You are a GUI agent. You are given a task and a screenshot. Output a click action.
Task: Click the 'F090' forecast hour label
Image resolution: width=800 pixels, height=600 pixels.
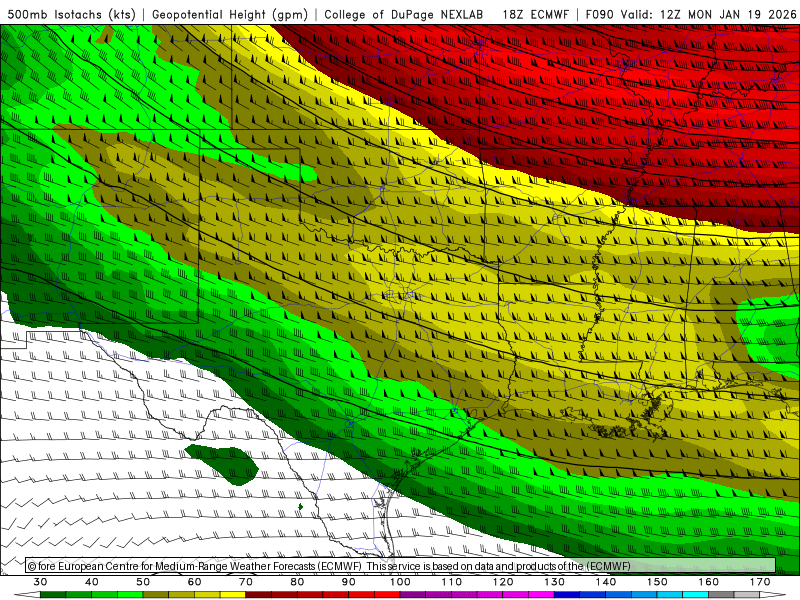[599, 14]
